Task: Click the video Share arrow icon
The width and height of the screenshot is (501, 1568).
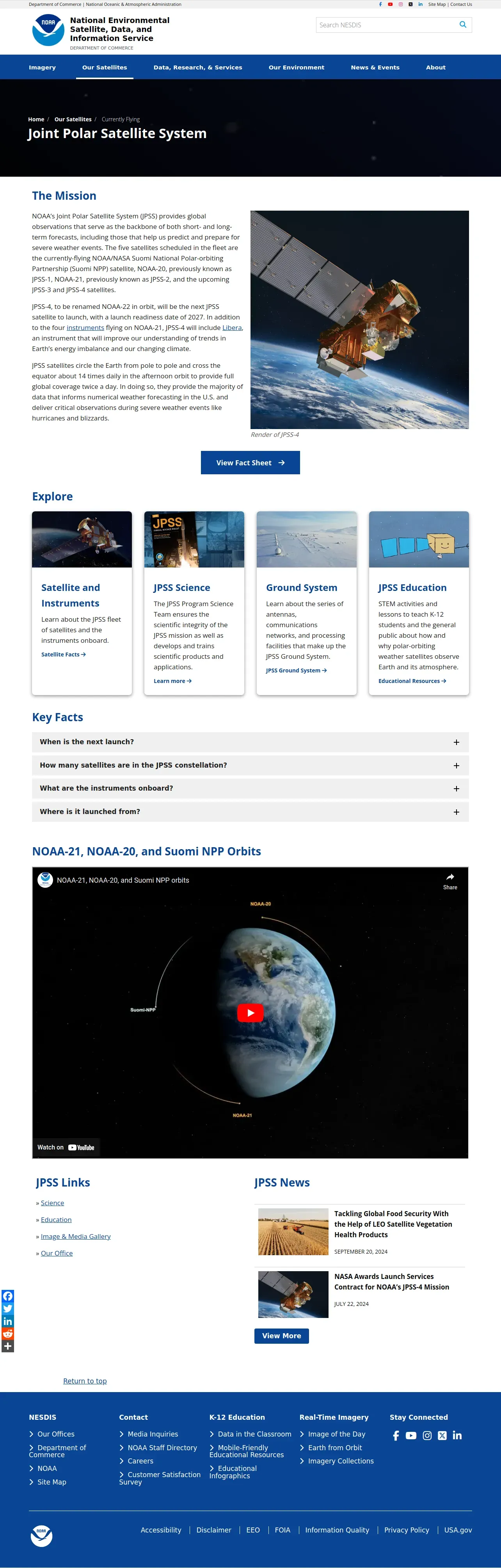Action: tap(450, 877)
